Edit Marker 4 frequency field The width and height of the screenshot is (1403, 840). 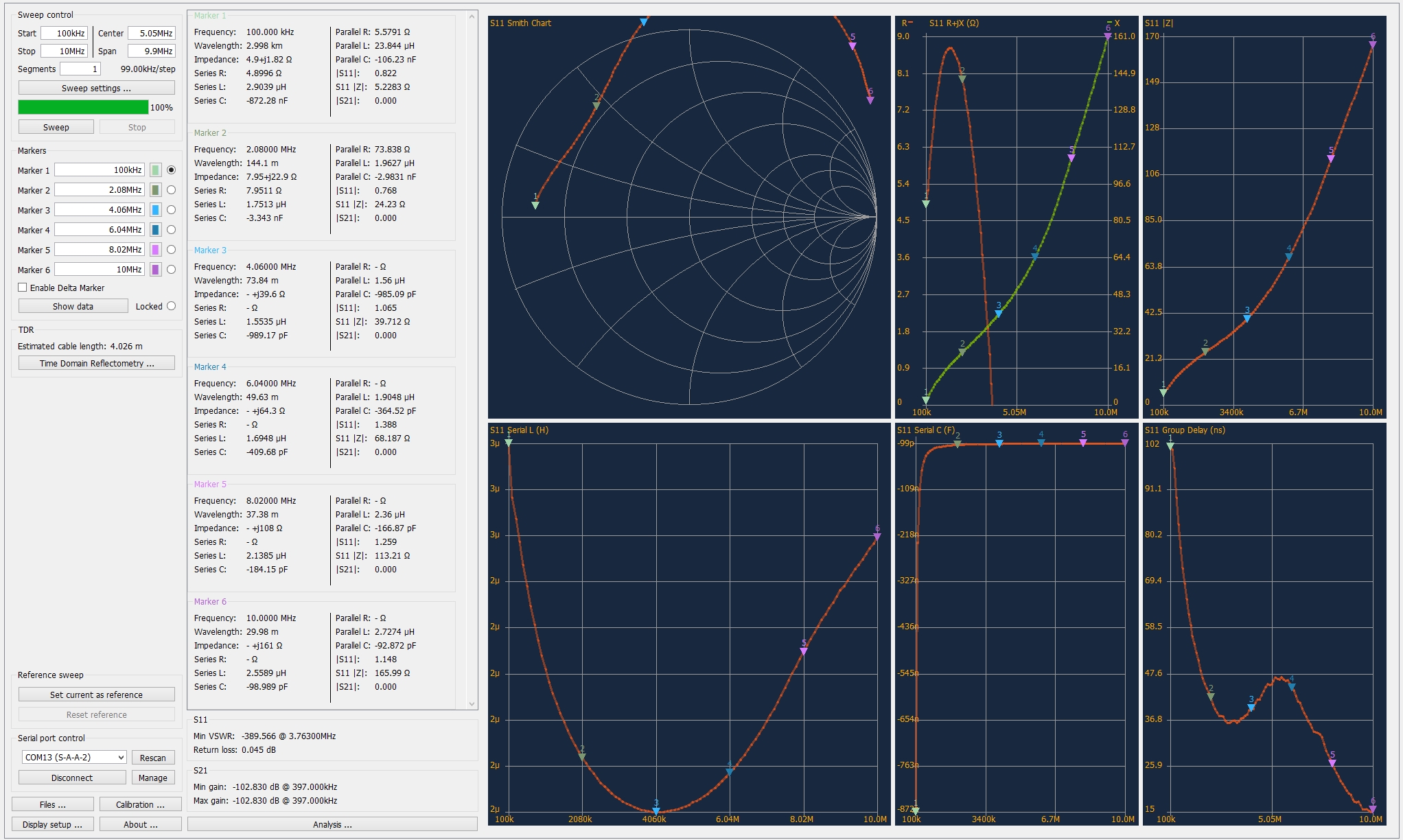click(x=100, y=230)
